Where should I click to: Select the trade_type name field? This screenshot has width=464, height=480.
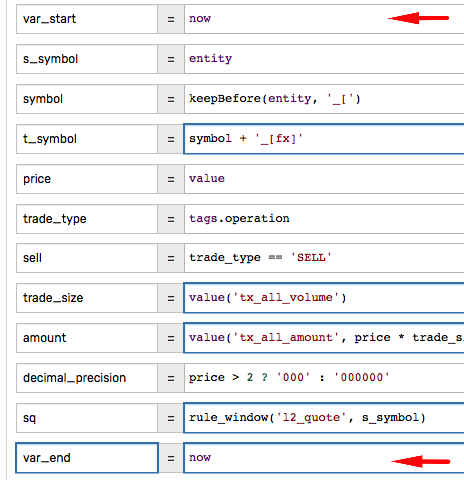pyautogui.click(x=87, y=219)
